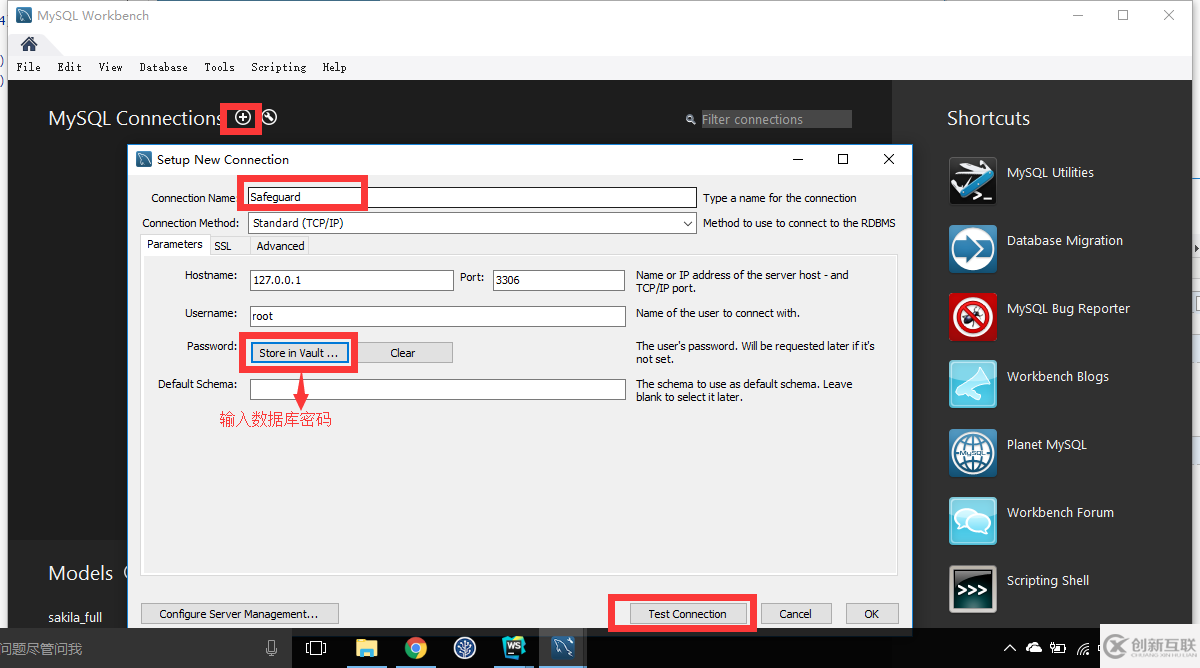
Task: Click the Database Migration shortcut icon
Action: pos(973,249)
